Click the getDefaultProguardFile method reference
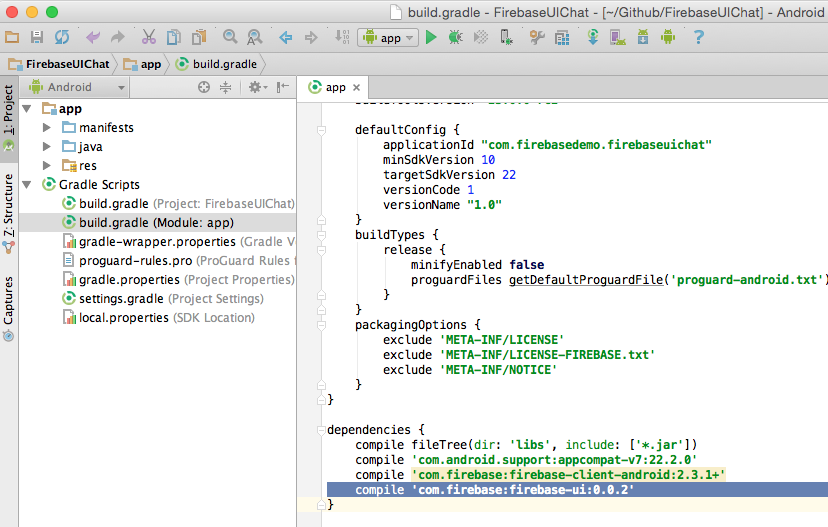Image resolution: width=828 pixels, height=527 pixels. tap(586, 280)
